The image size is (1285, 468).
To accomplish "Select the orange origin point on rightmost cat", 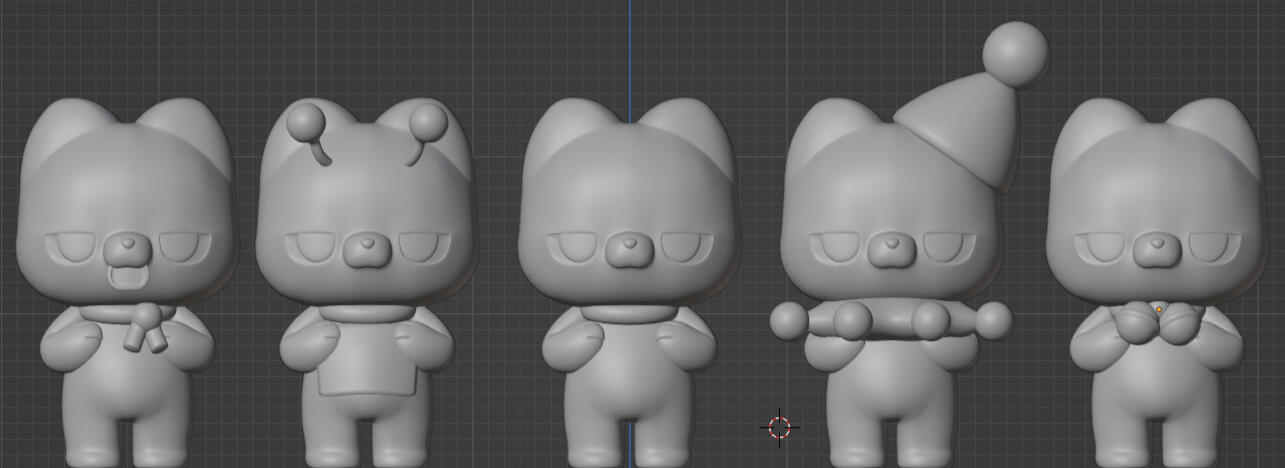I will point(1159,310).
